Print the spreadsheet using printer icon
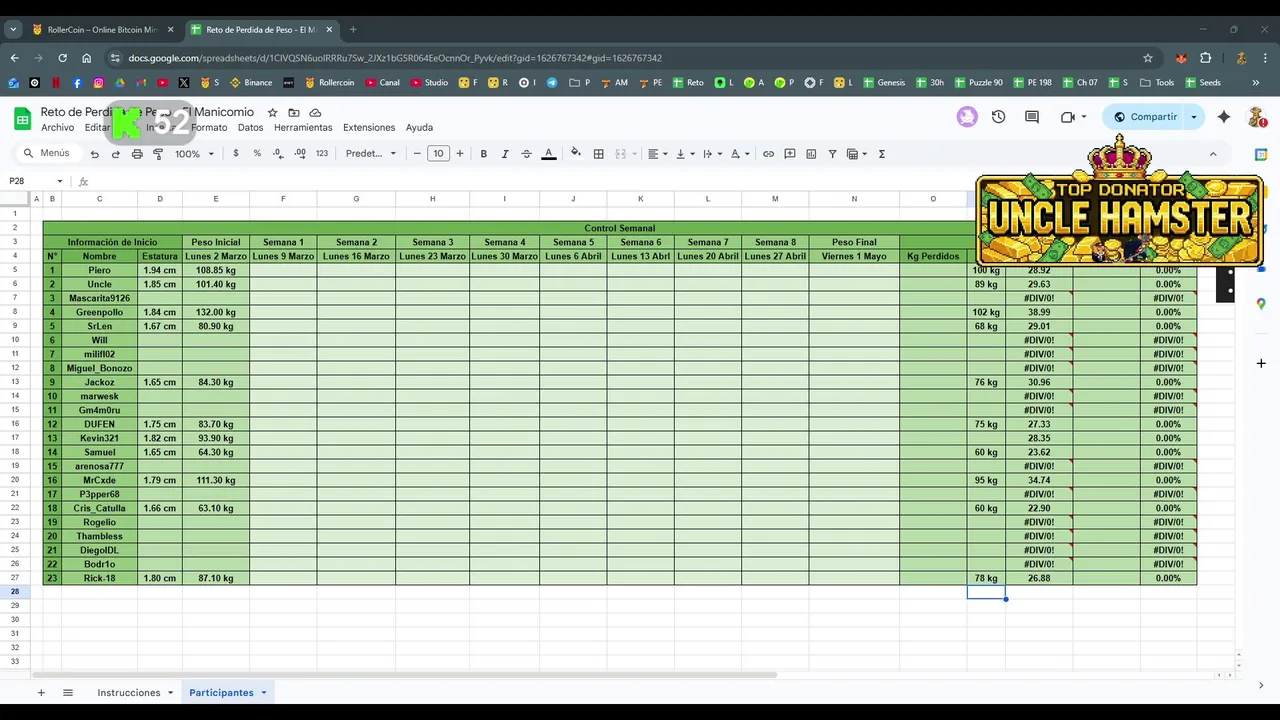The width and height of the screenshot is (1280, 720). (x=137, y=154)
